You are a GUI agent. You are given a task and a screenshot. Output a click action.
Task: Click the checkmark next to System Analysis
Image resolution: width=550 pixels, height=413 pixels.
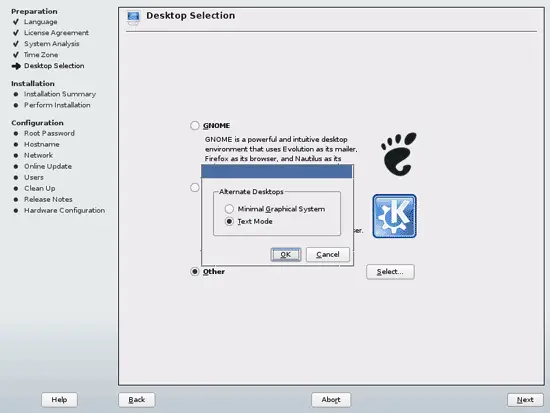tap(16, 44)
